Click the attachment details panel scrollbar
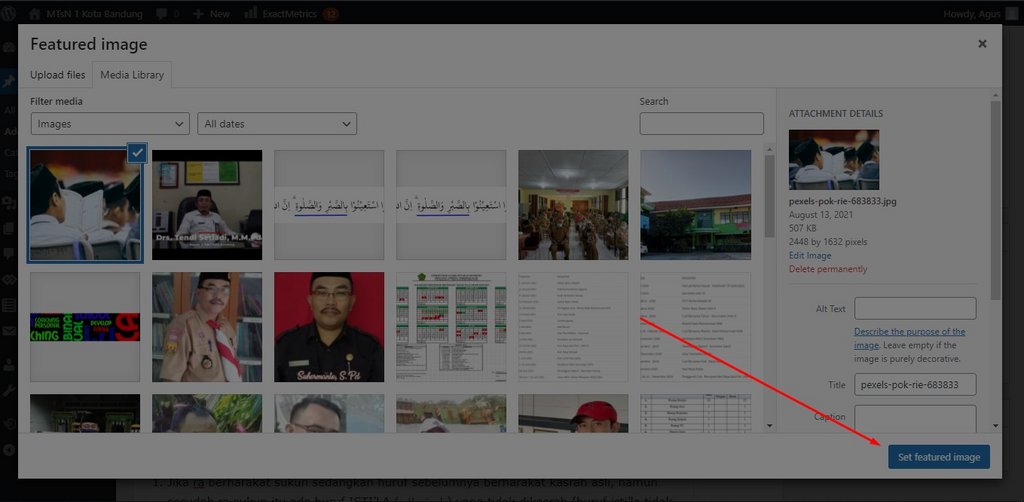Image resolution: width=1024 pixels, height=502 pixels. (995, 200)
